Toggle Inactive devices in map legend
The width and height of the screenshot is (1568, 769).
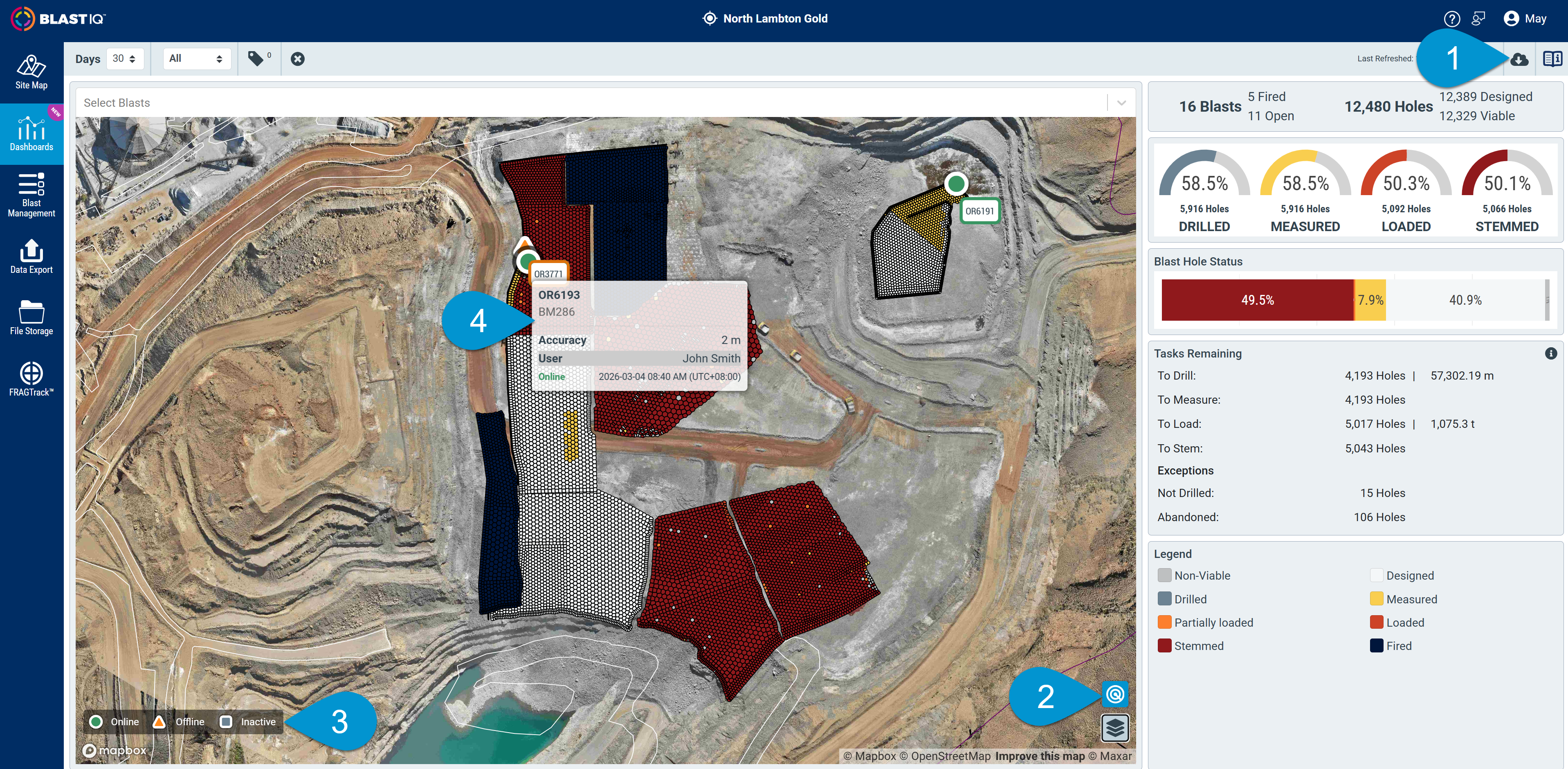coord(248,722)
